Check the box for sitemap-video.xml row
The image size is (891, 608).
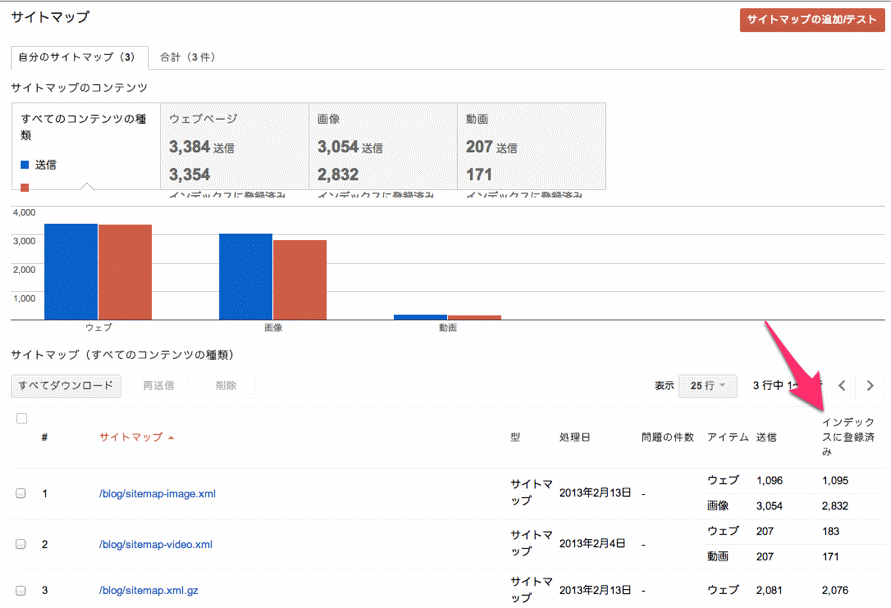click(x=21, y=544)
